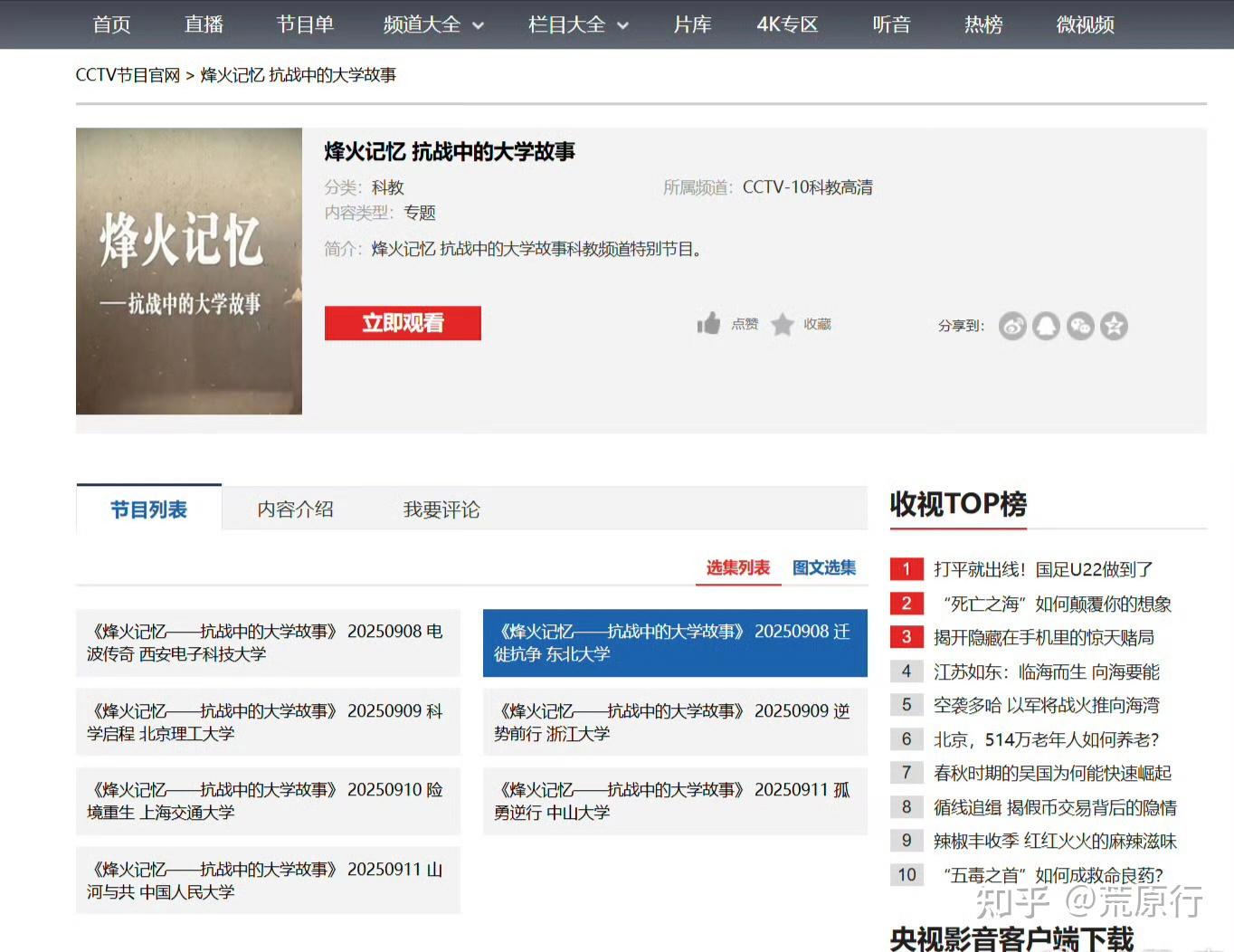Open 热榜 in top navigation
Image resolution: width=1234 pixels, height=952 pixels.
983,24
